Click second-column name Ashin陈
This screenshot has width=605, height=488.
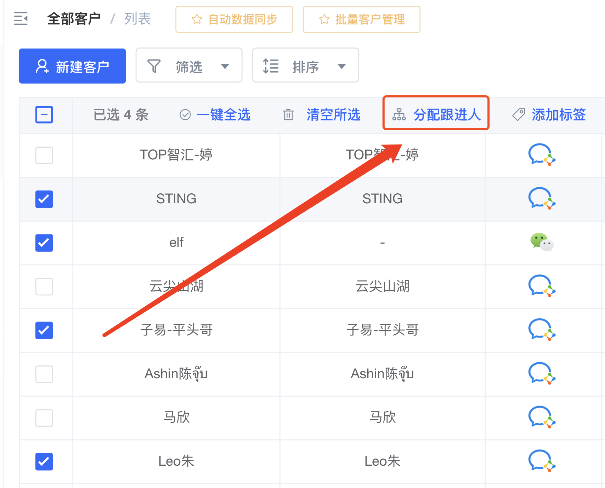pyautogui.click(x=382, y=373)
